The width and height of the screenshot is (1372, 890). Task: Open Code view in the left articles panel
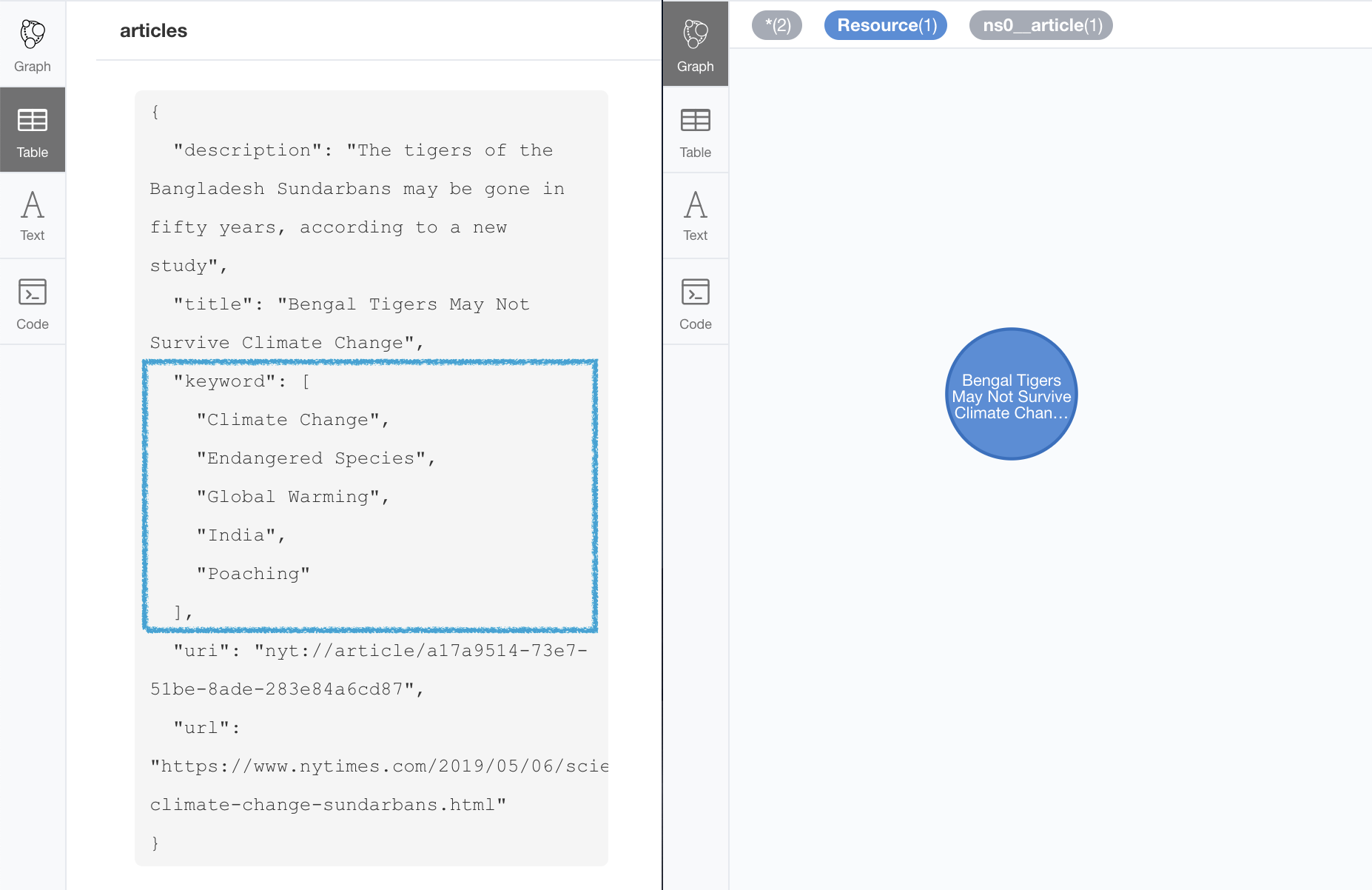[33, 302]
